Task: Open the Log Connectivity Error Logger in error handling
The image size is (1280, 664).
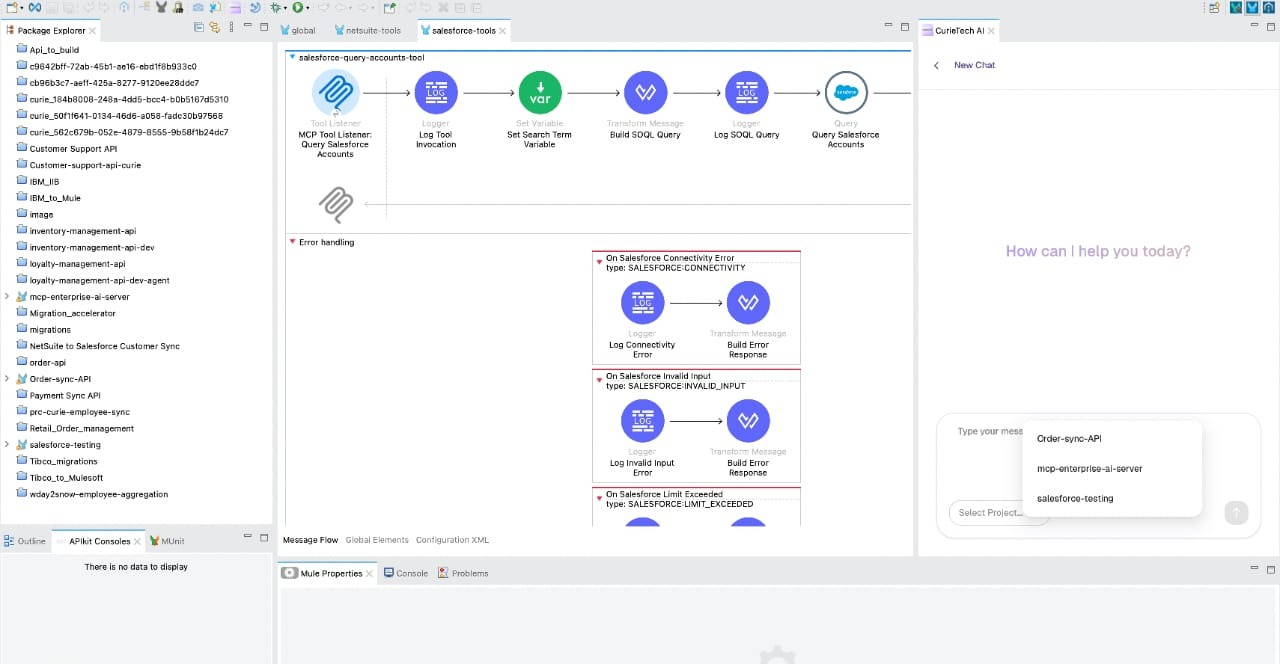Action: pos(642,302)
